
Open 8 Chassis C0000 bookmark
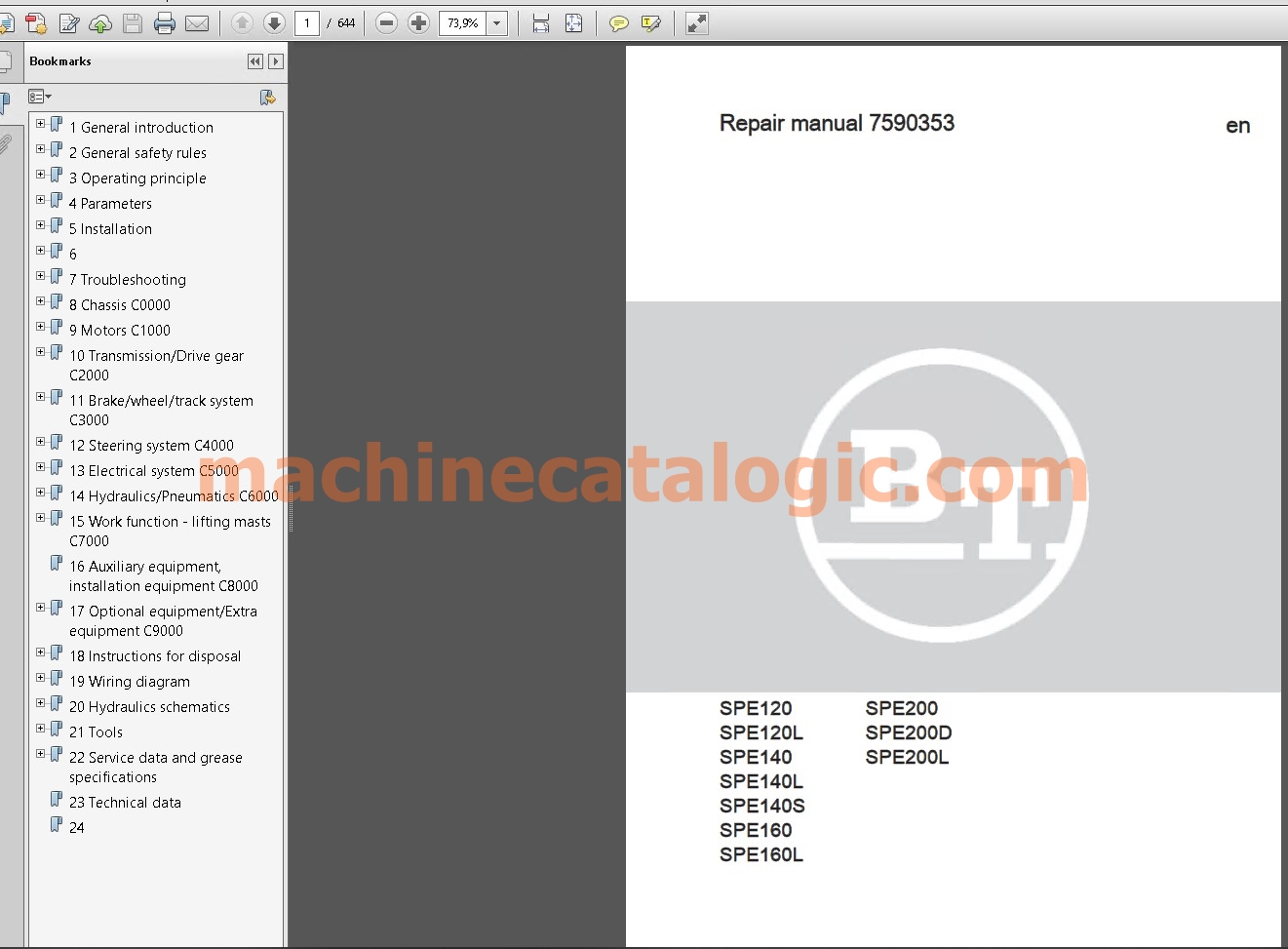[x=120, y=305]
